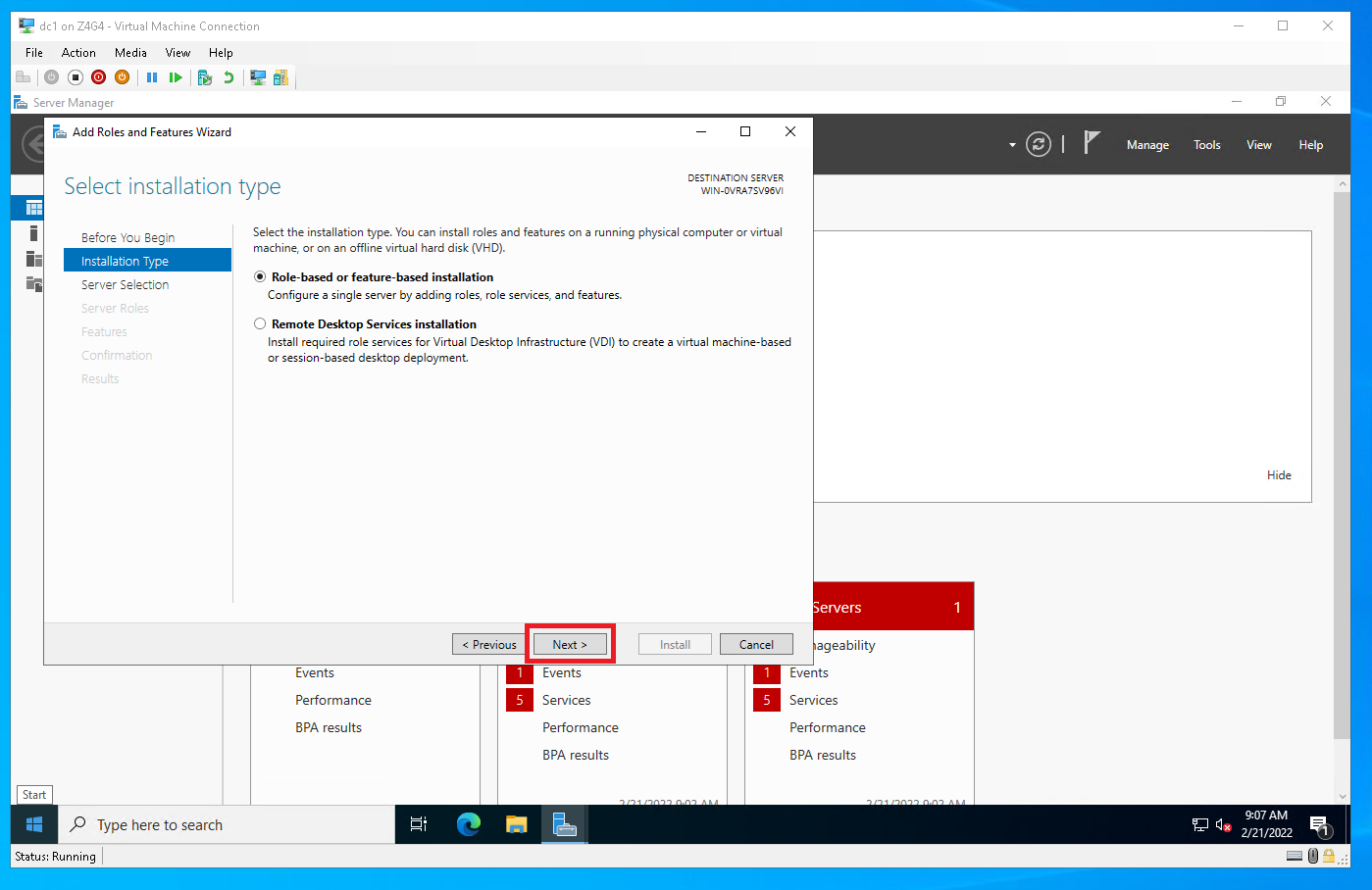Screen dimensions: 1372x890
Task: Click the taskbar Start tooltip label
Action: [34, 795]
